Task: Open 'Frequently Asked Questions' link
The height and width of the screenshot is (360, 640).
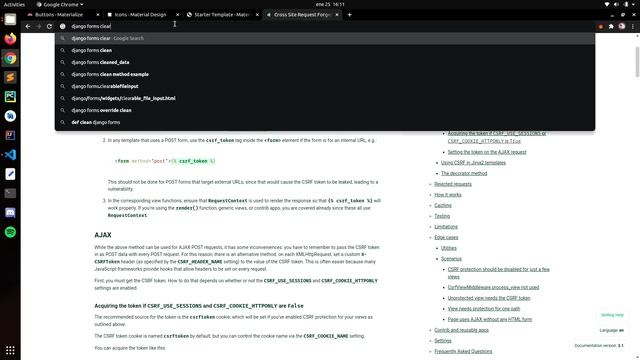Action: point(463,351)
